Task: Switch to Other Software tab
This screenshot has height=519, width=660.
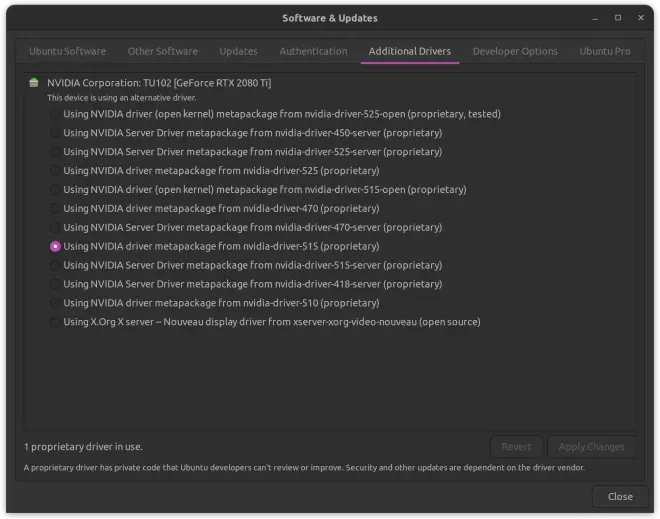Action: [162, 51]
